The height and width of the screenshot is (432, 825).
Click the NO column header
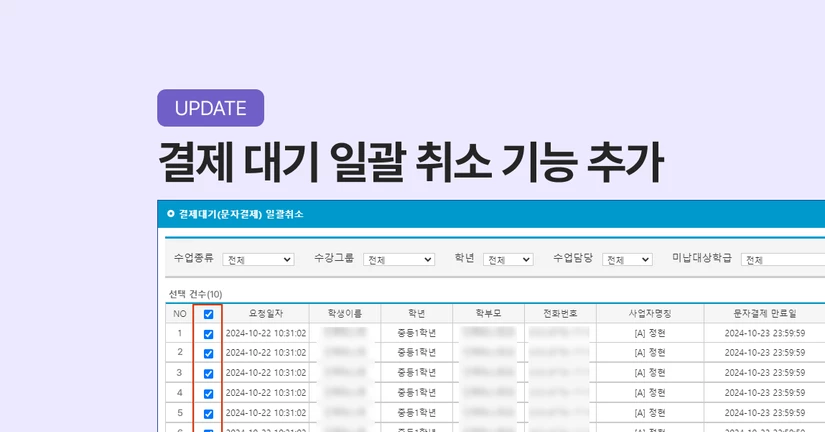point(179,314)
